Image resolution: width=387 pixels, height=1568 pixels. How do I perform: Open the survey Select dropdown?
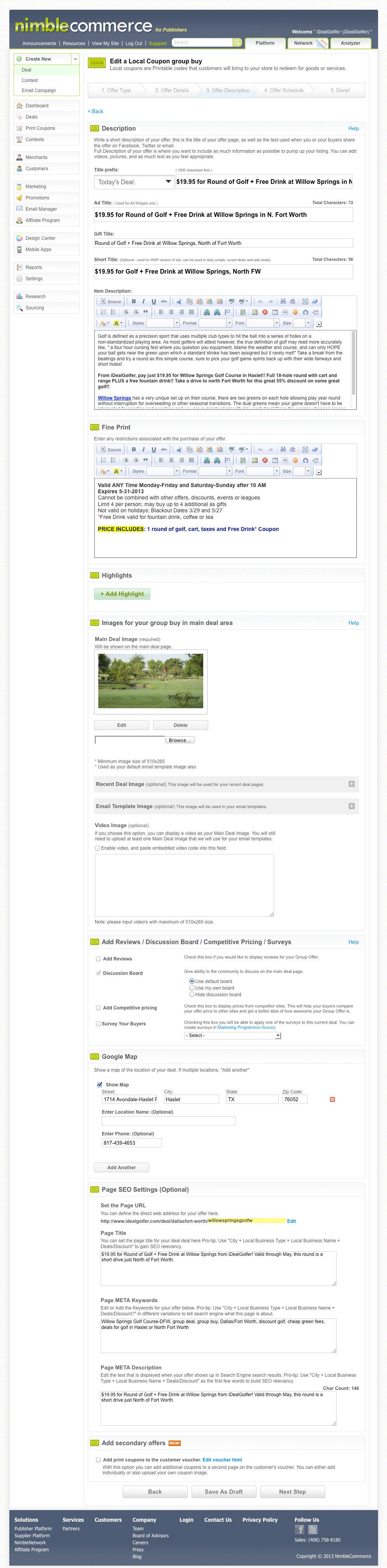232,1035
